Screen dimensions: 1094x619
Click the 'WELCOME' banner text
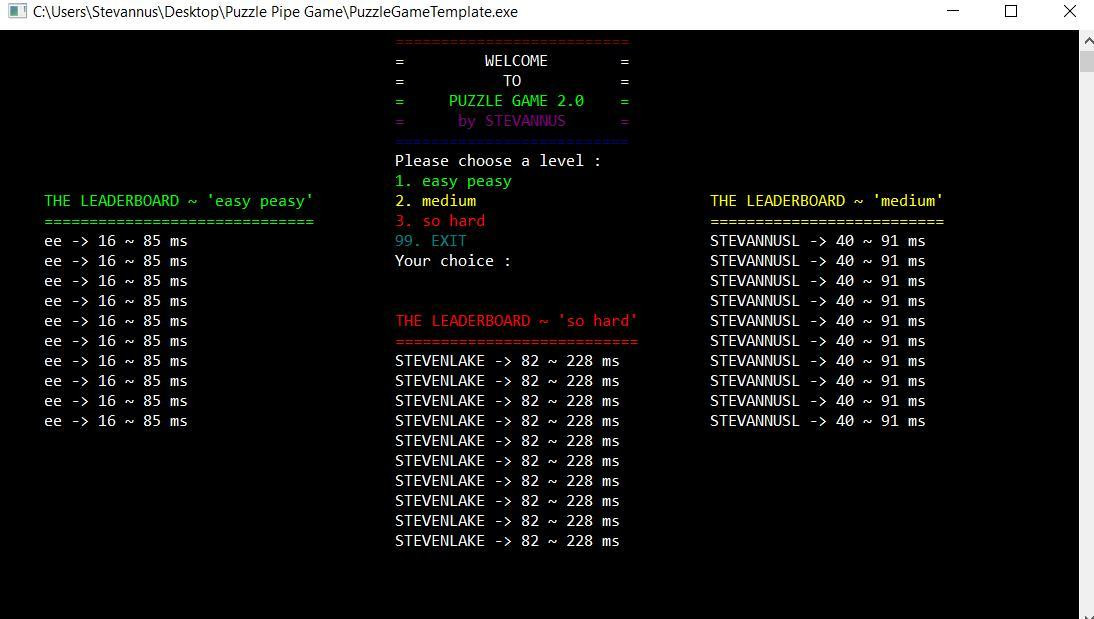(516, 61)
